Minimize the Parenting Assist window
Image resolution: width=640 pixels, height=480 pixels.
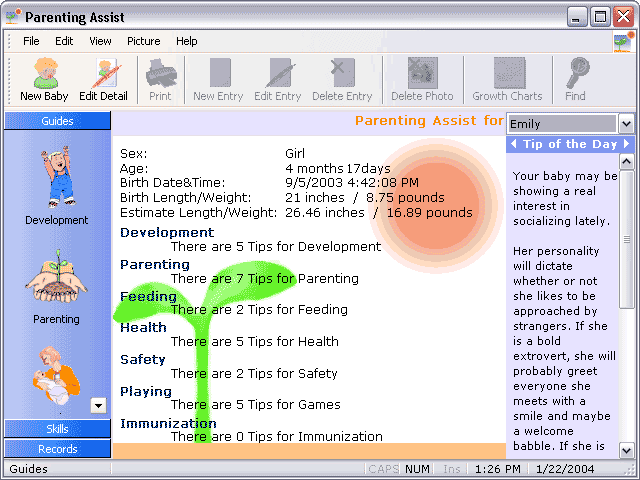click(x=576, y=17)
